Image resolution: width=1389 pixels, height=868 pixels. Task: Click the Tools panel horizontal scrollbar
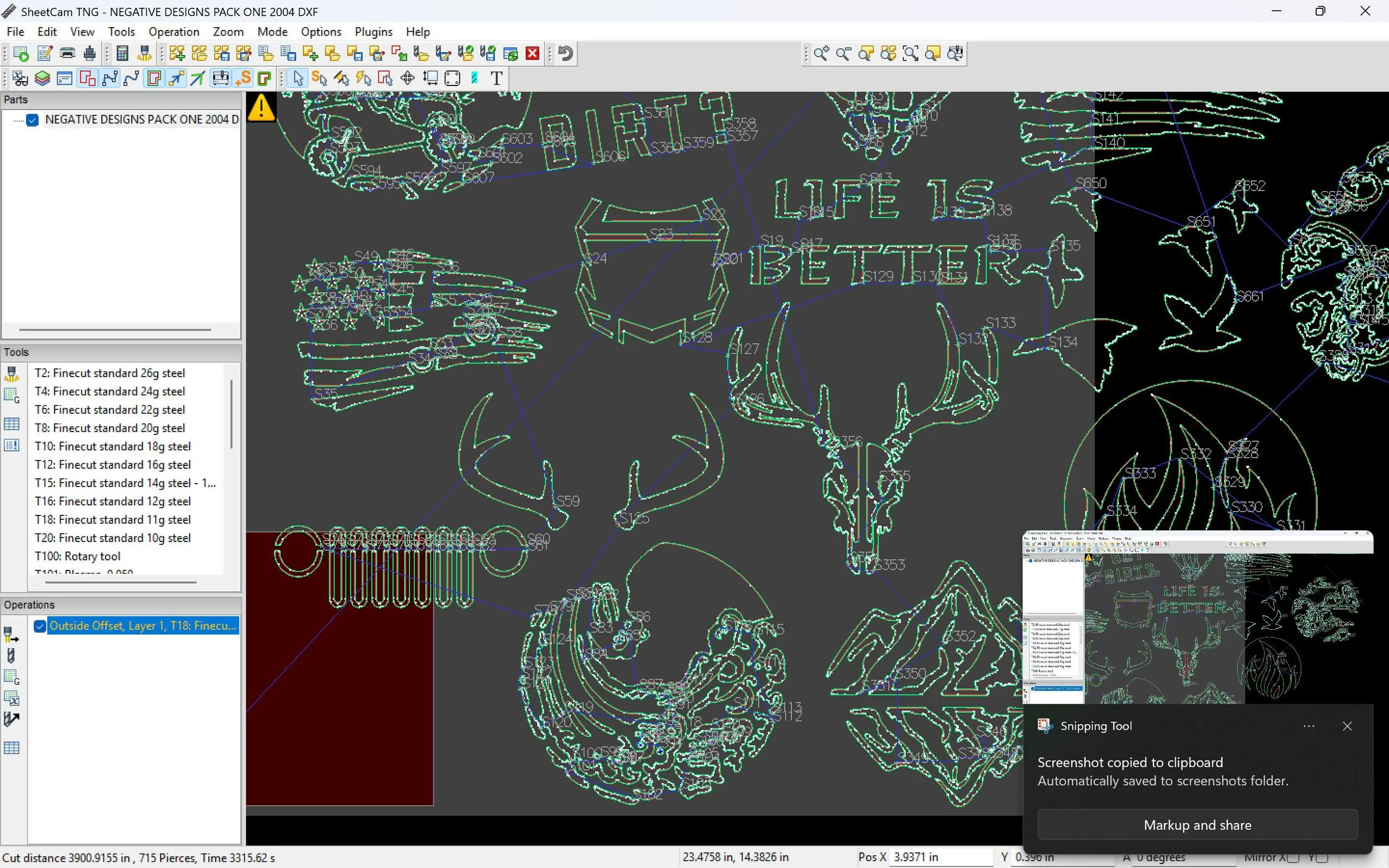tap(121, 582)
